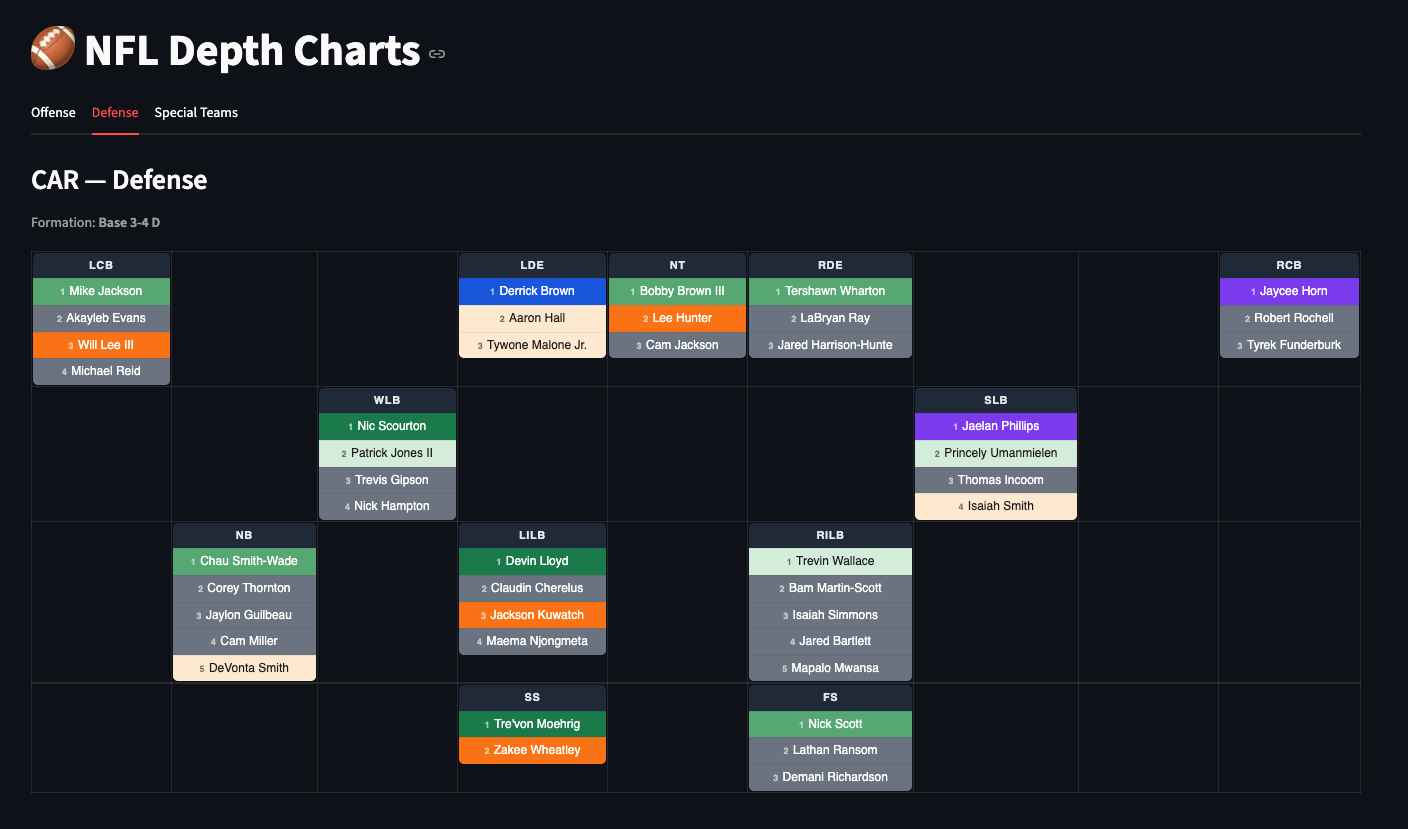Open the Special Teams tab
This screenshot has height=829, width=1408.
tap(196, 112)
